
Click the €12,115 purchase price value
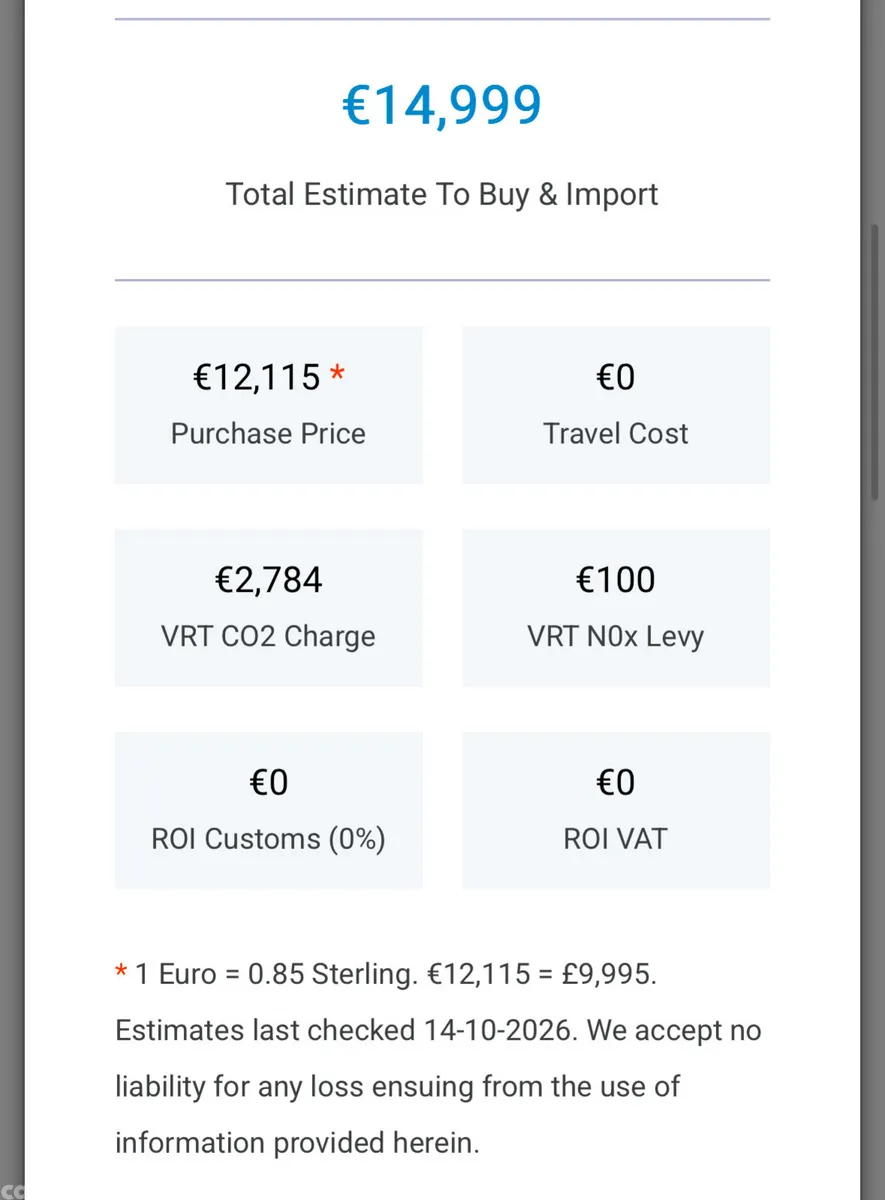(x=257, y=377)
